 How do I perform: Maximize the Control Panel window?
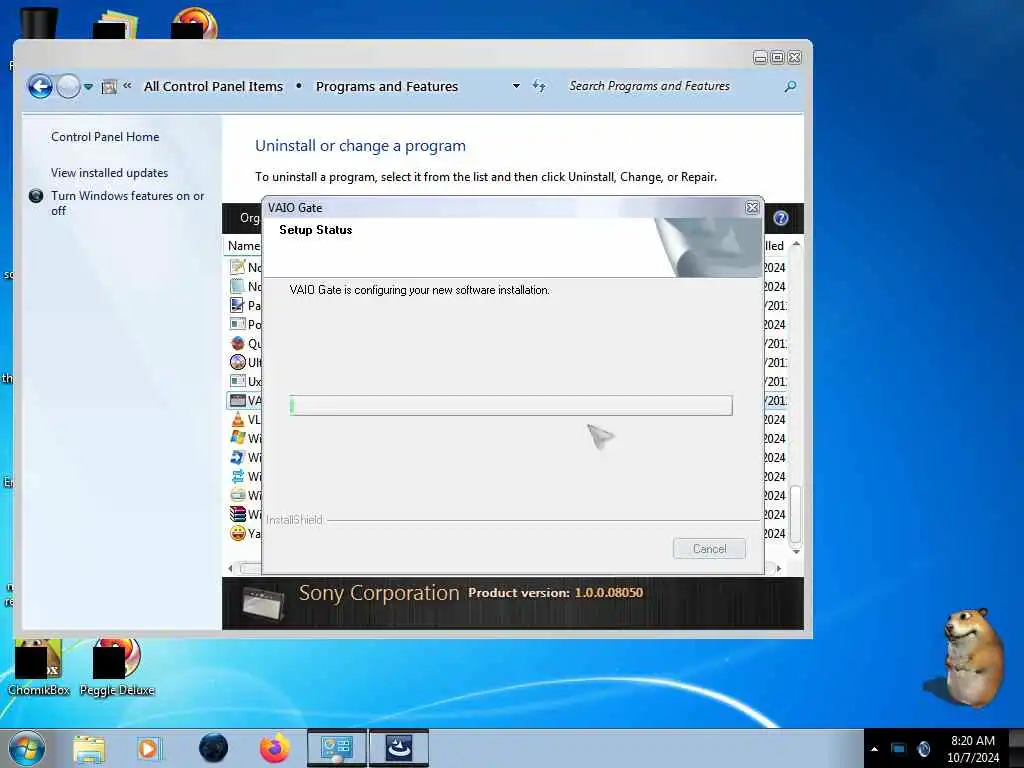coord(777,57)
